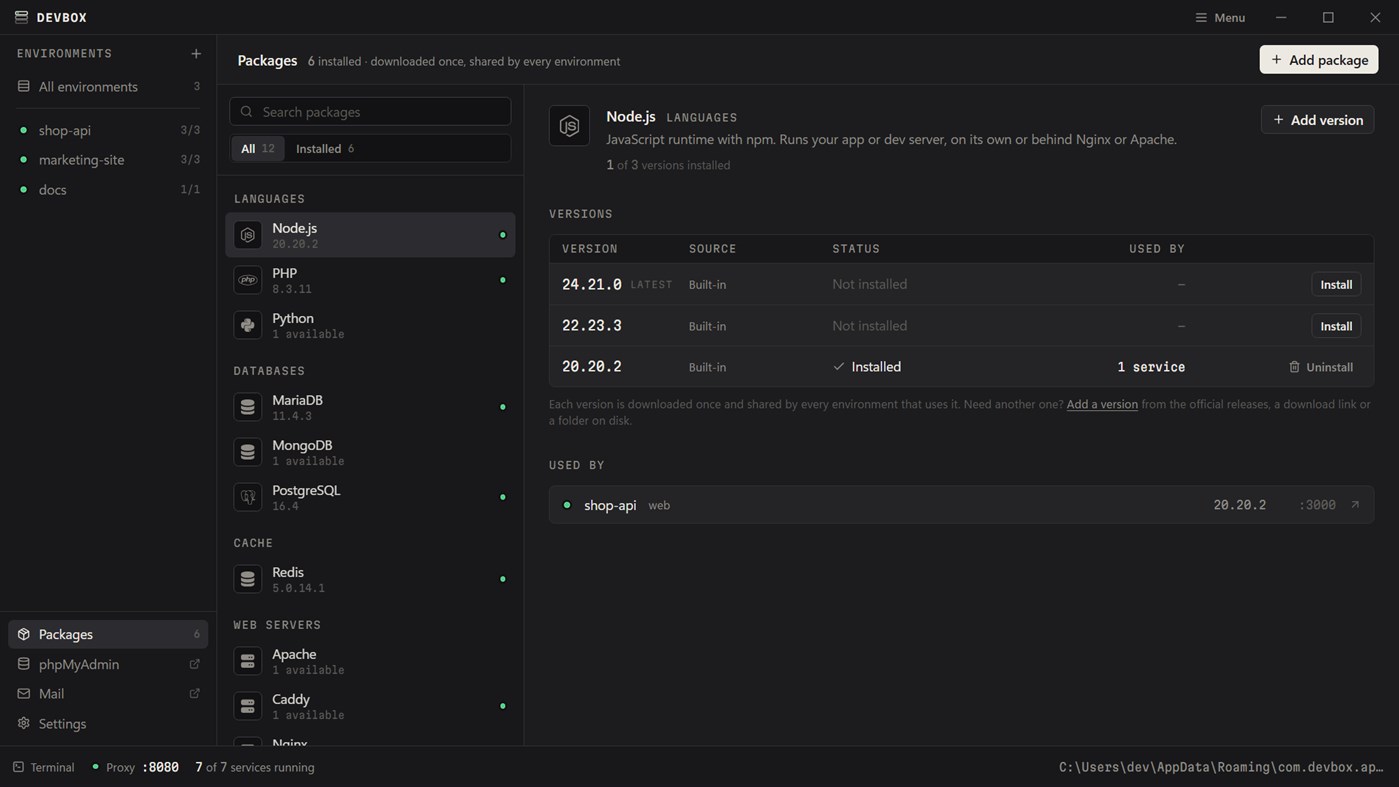Viewport: 1399px width, 787px height.
Task: Open shop-api web service arrow icon
Action: pyautogui.click(x=1355, y=505)
